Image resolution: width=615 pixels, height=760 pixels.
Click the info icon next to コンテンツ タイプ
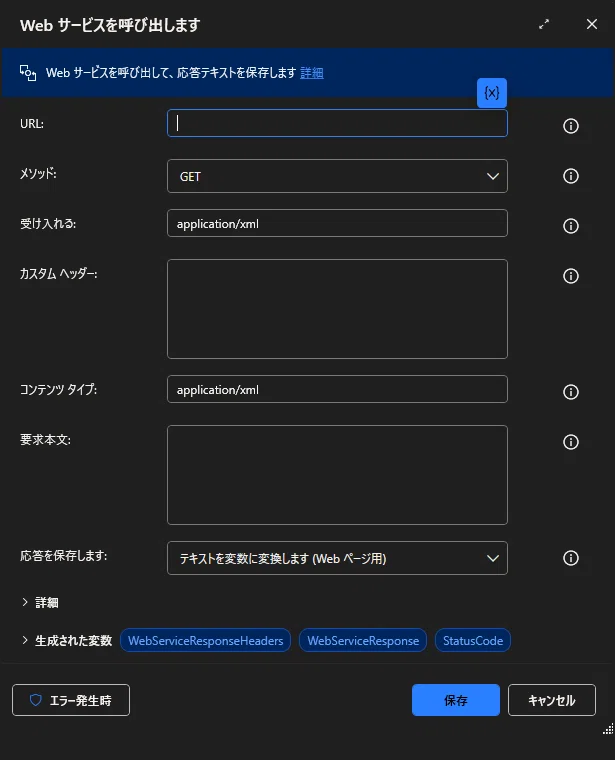[x=570, y=392]
